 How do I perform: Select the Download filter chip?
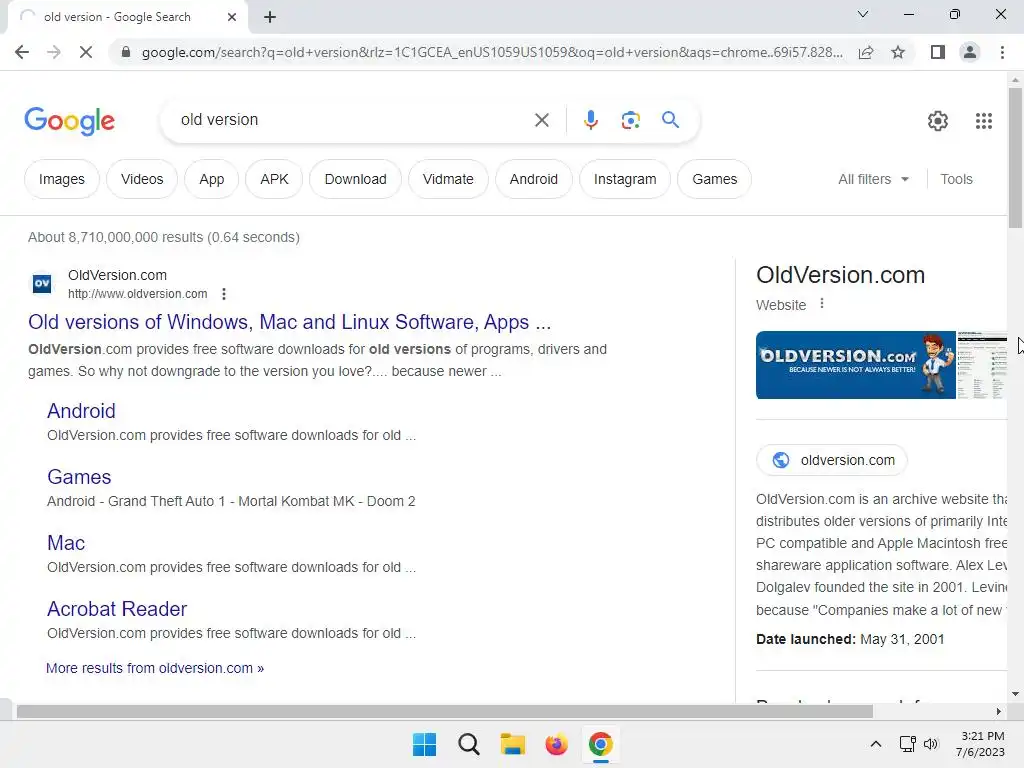(x=355, y=179)
